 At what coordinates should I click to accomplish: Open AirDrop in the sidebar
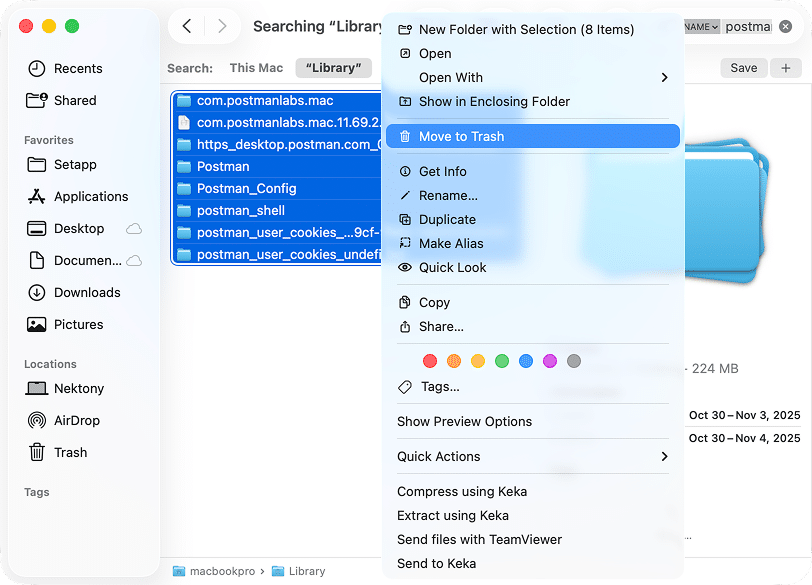pos(76,420)
